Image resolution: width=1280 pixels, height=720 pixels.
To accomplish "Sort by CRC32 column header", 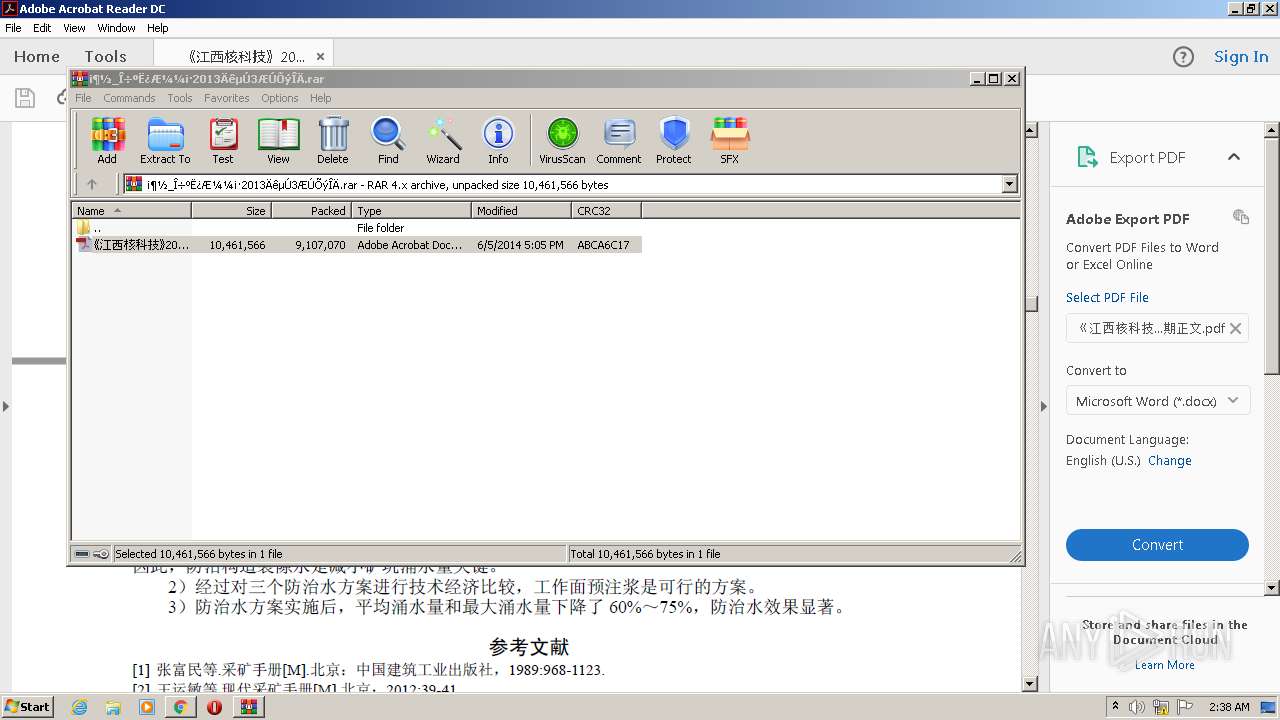I will pyautogui.click(x=606, y=211).
